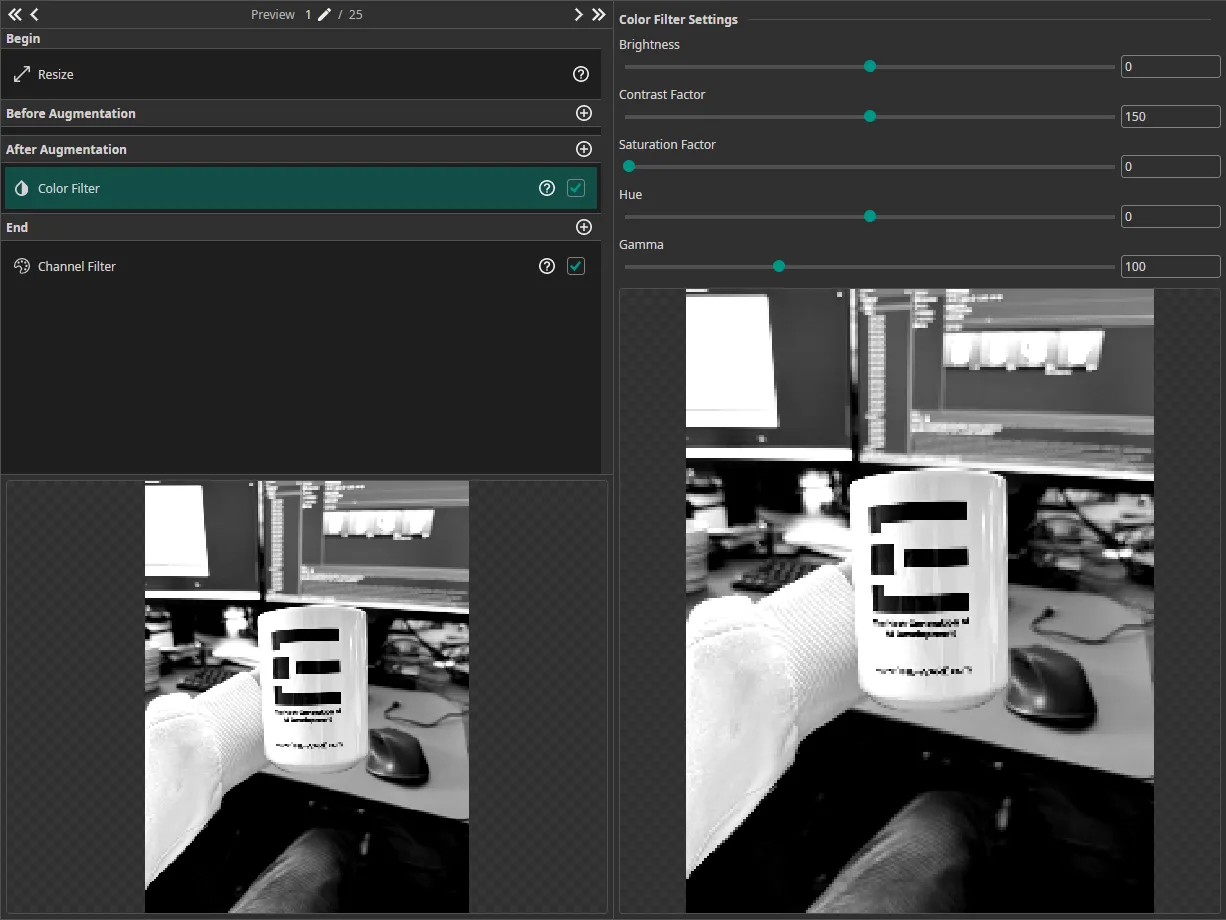
Task: Toggle the Color Filter step active state
Action: (x=576, y=187)
